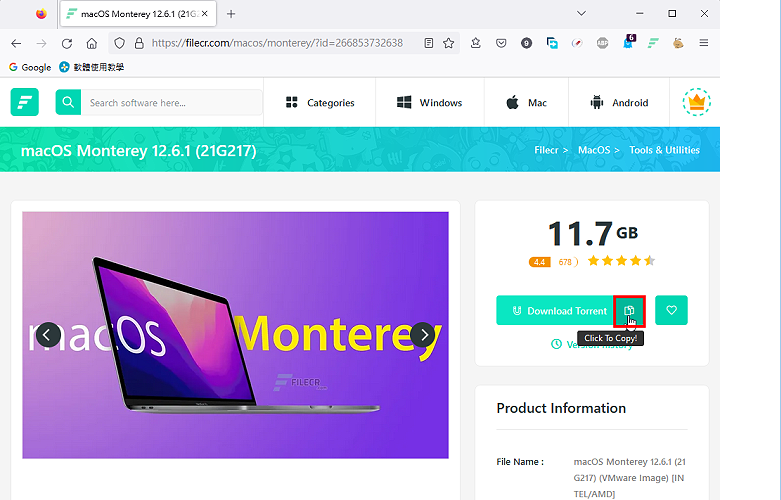The width and height of the screenshot is (781, 500).
Task: Open the premium crown icon
Action: [696, 102]
